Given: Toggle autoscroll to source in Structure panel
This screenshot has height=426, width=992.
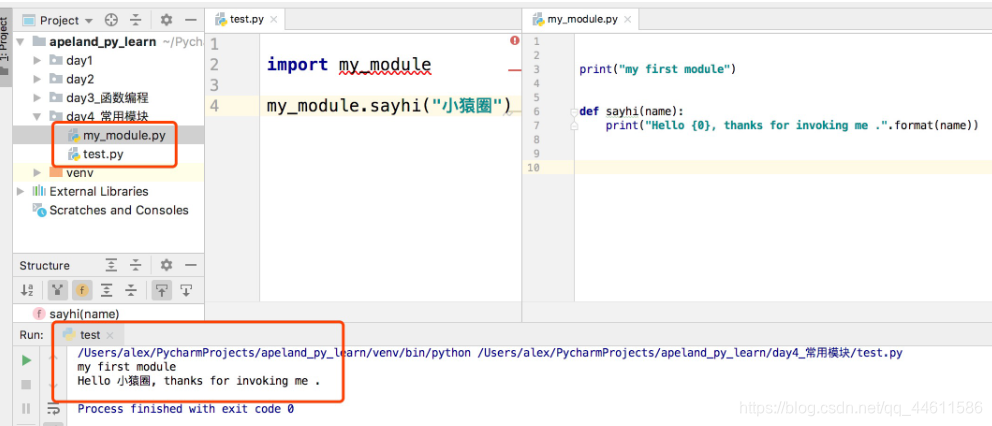Looking at the screenshot, I should [160, 290].
